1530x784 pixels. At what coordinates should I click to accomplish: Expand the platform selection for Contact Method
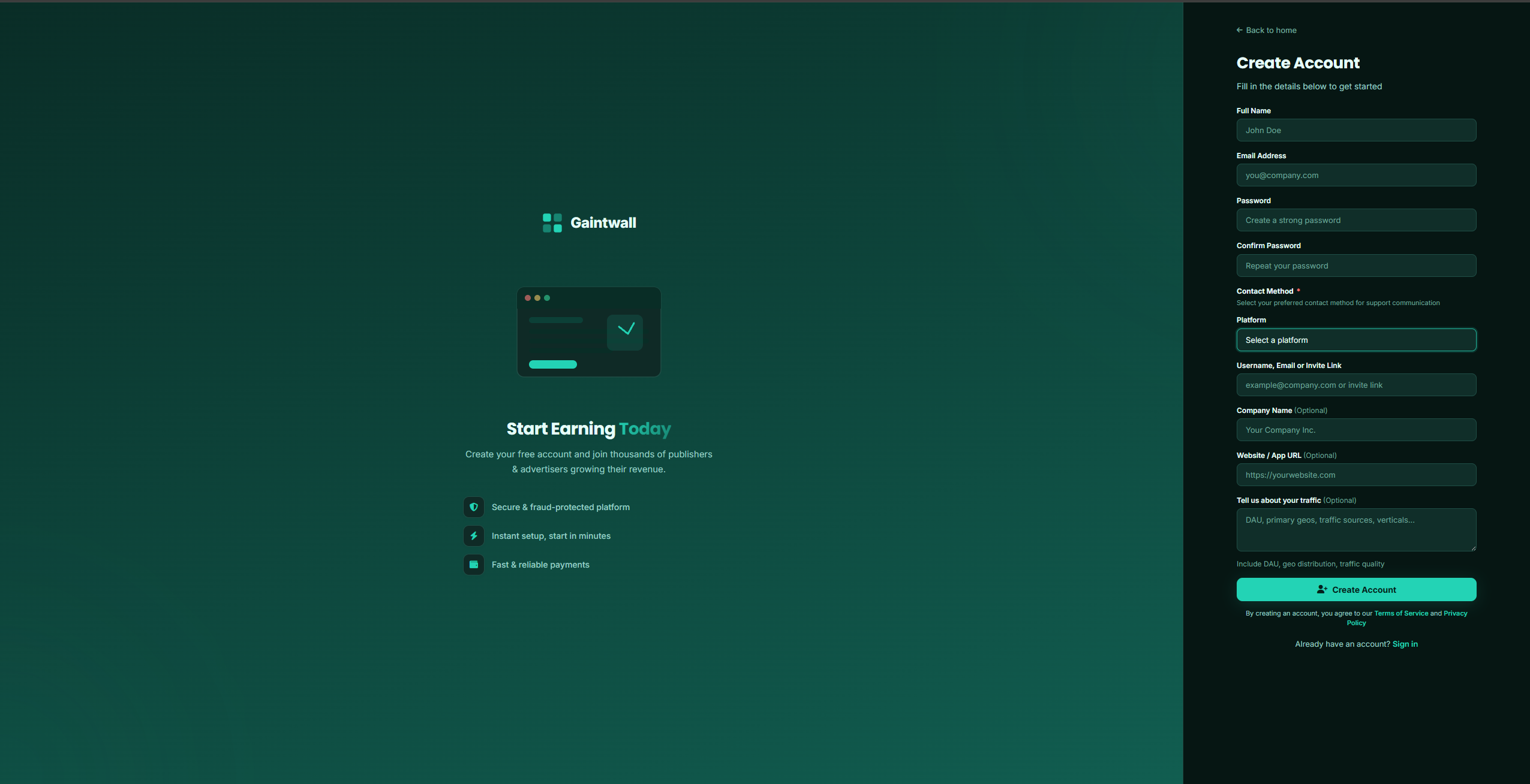[x=1355, y=340]
